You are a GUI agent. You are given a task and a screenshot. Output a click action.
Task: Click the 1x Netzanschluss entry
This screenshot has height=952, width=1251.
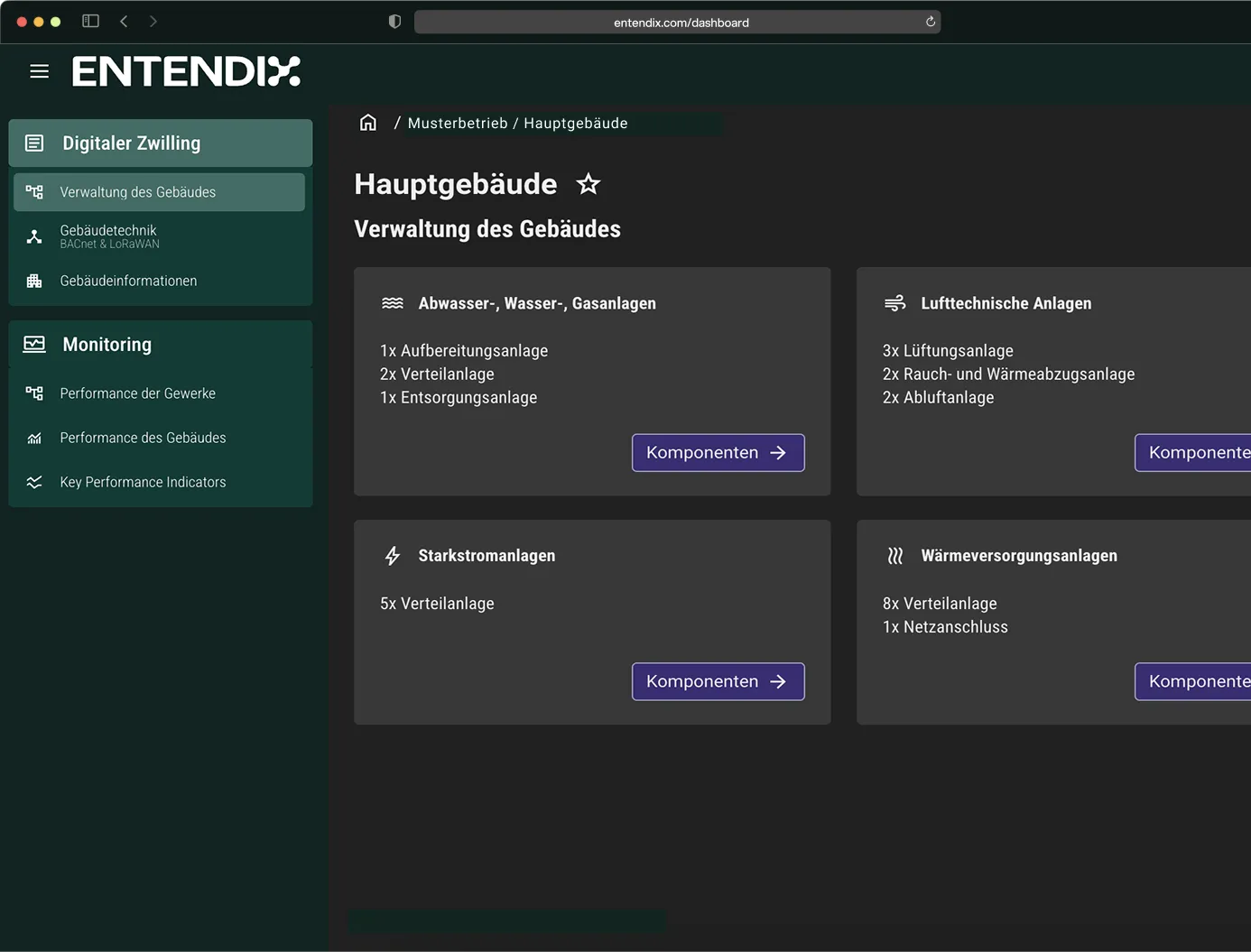click(945, 626)
